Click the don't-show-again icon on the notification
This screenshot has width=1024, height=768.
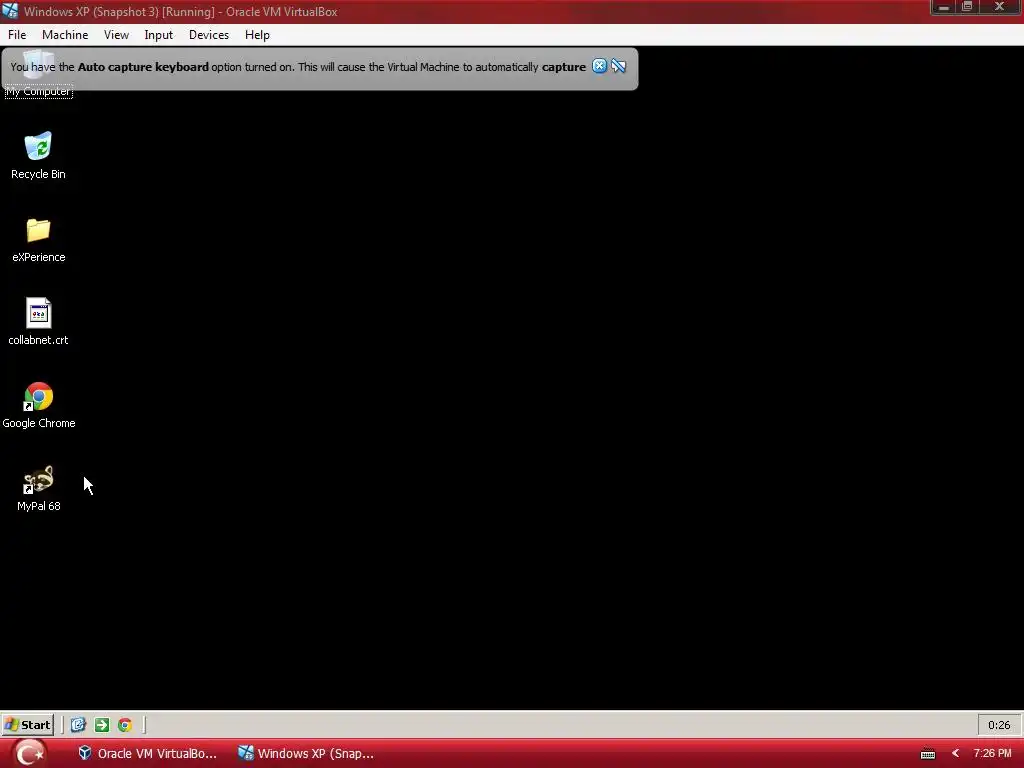[618, 66]
